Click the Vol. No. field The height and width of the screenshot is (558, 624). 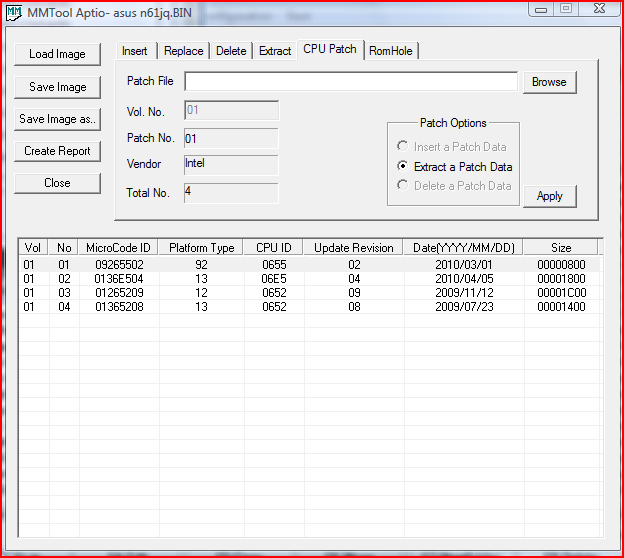(231, 110)
